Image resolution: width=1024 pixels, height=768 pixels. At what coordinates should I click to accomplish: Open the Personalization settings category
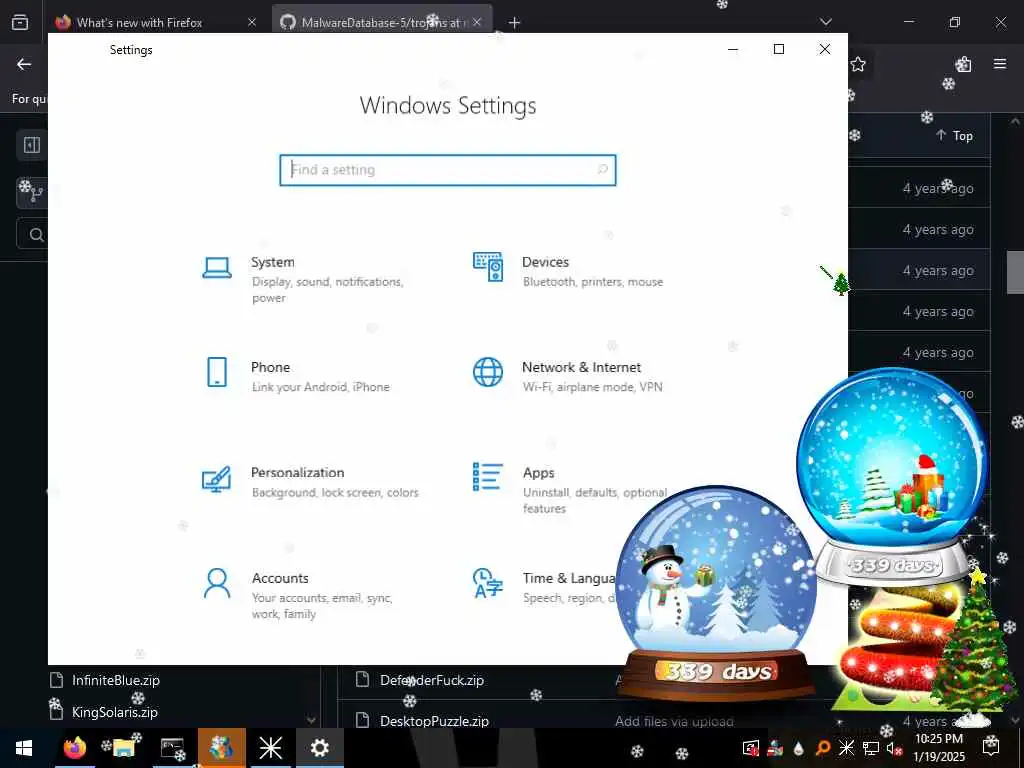coord(310,481)
